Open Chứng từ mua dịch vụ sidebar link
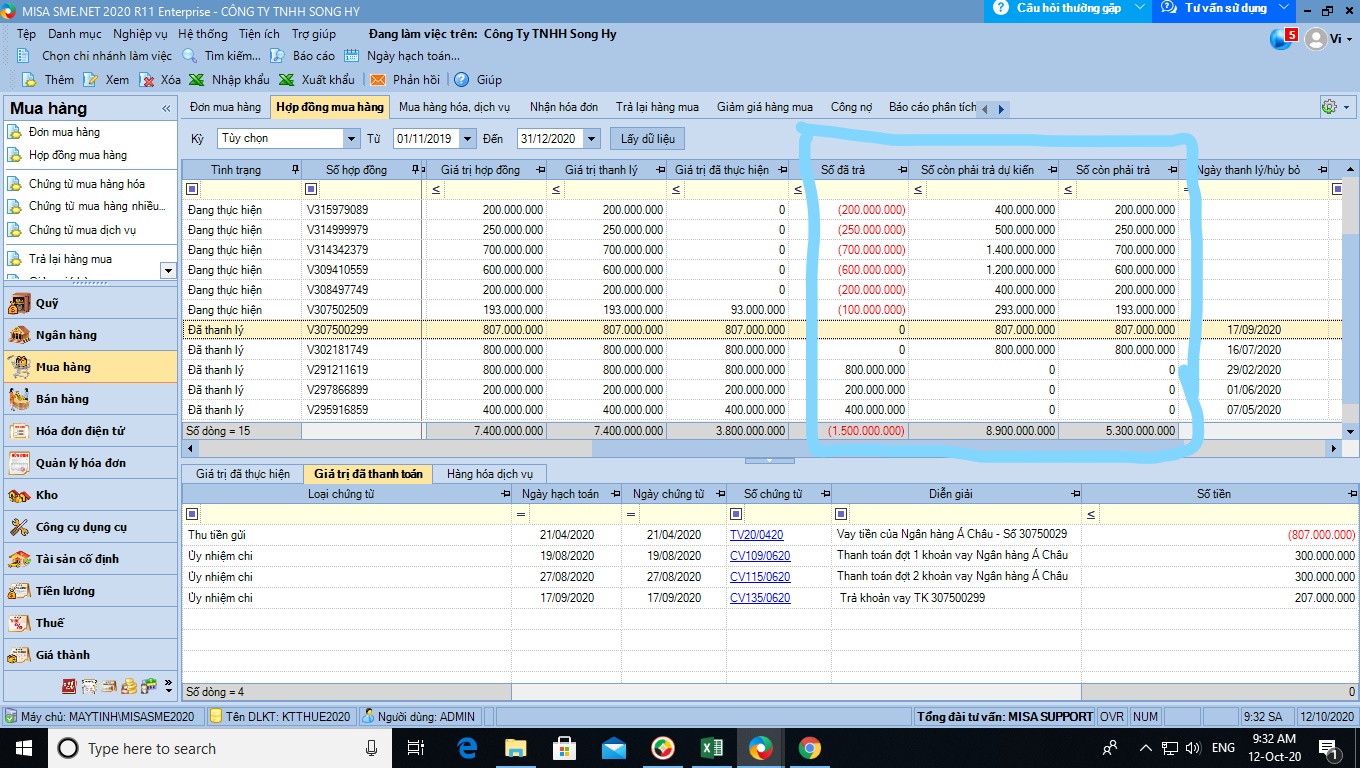1360x768 pixels. 83,230
